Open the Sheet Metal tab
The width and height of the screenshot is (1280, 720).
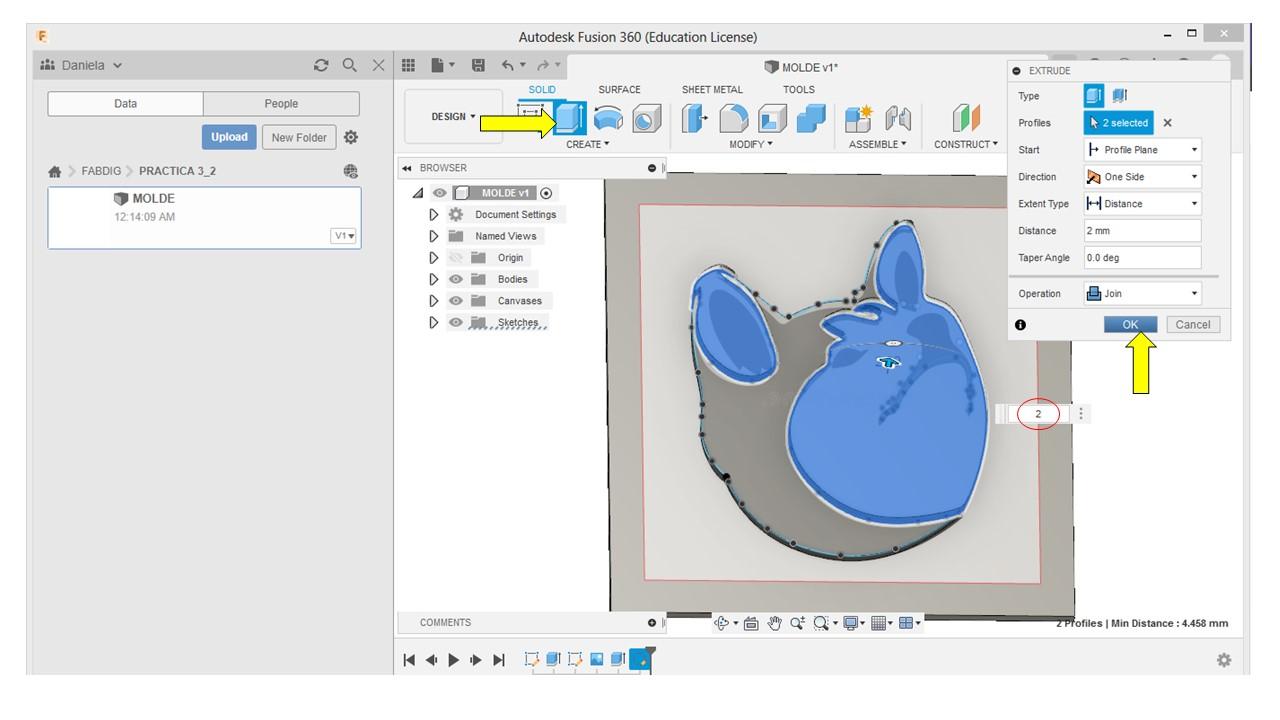tap(713, 90)
